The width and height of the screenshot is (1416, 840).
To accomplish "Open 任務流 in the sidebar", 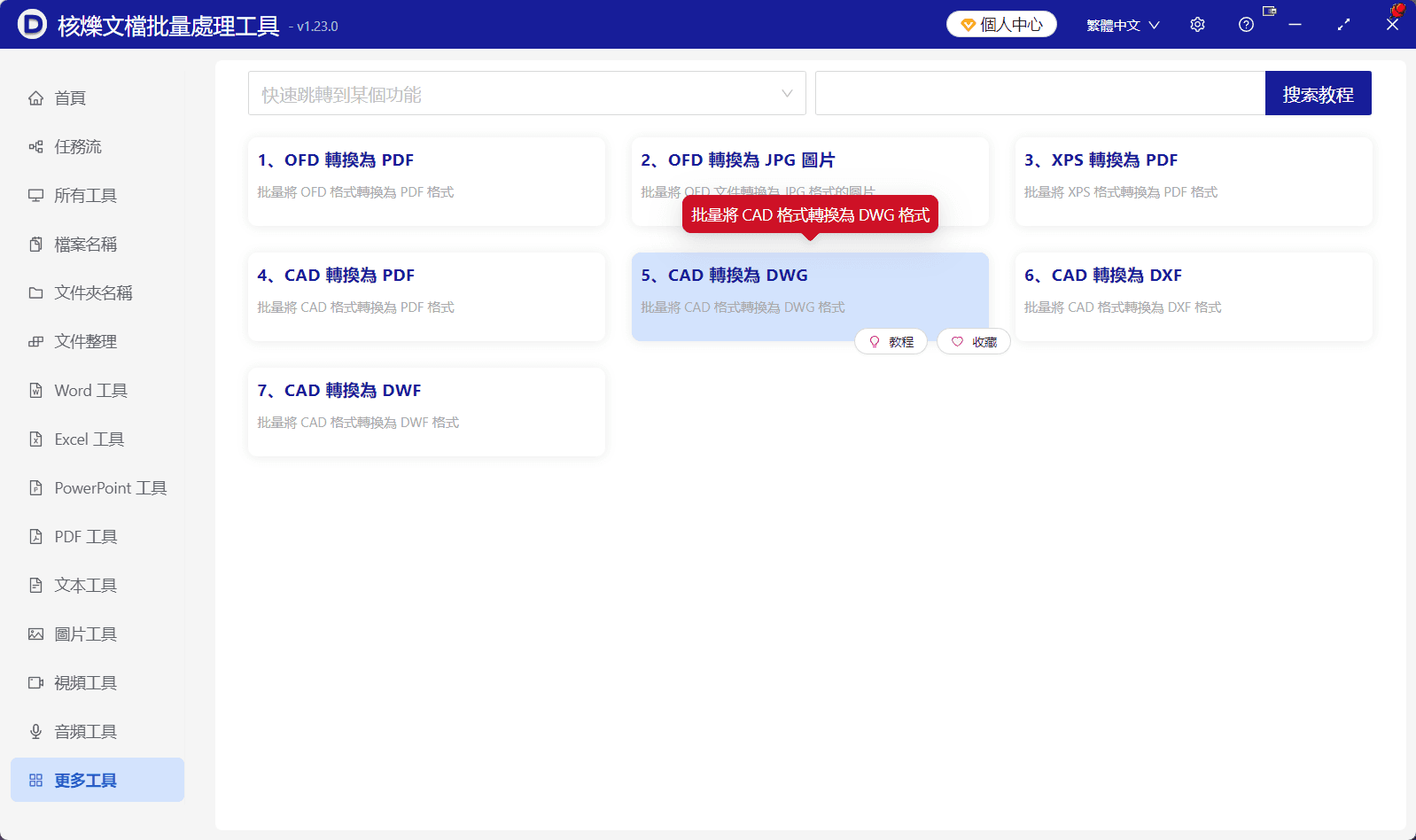I will pyautogui.click(x=97, y=146).
